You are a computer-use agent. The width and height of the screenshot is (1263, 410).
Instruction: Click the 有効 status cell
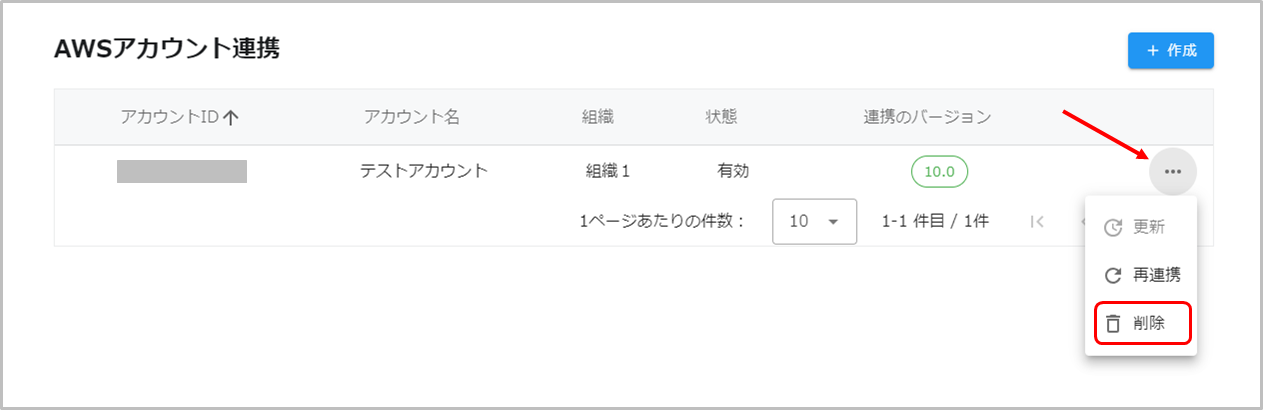733,171
